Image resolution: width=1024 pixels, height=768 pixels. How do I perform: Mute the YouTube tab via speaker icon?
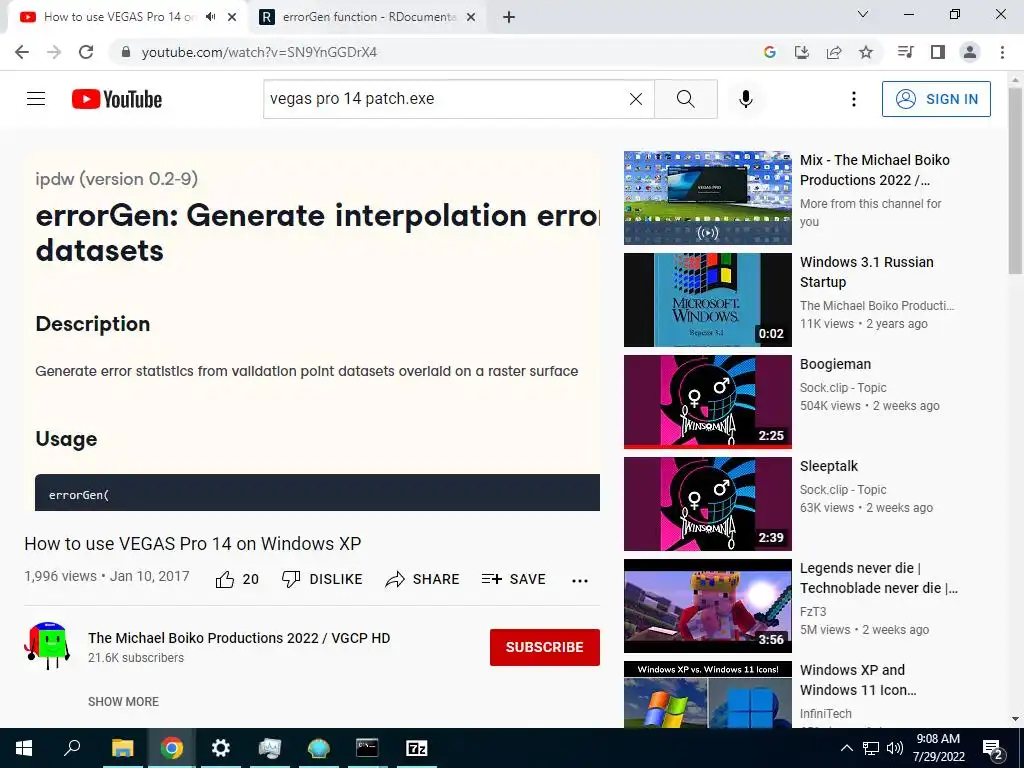[210, 17]
